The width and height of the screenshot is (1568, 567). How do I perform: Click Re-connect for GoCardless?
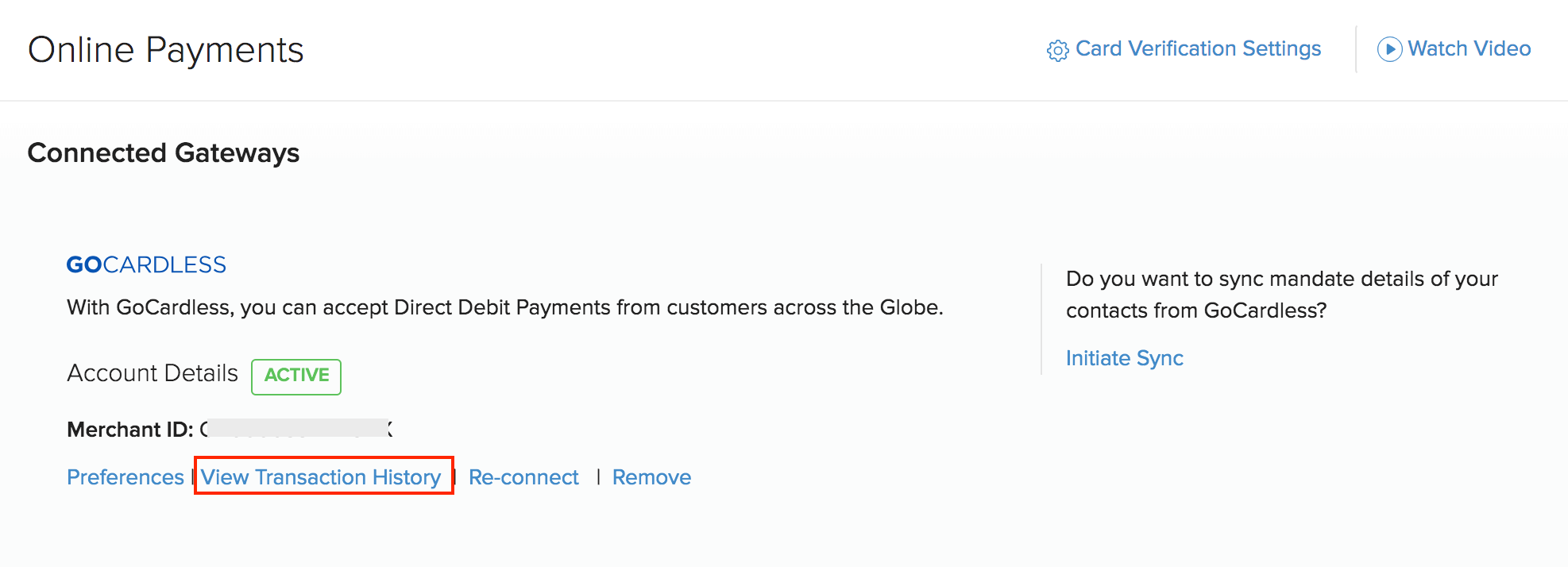(x=523, y=476)
